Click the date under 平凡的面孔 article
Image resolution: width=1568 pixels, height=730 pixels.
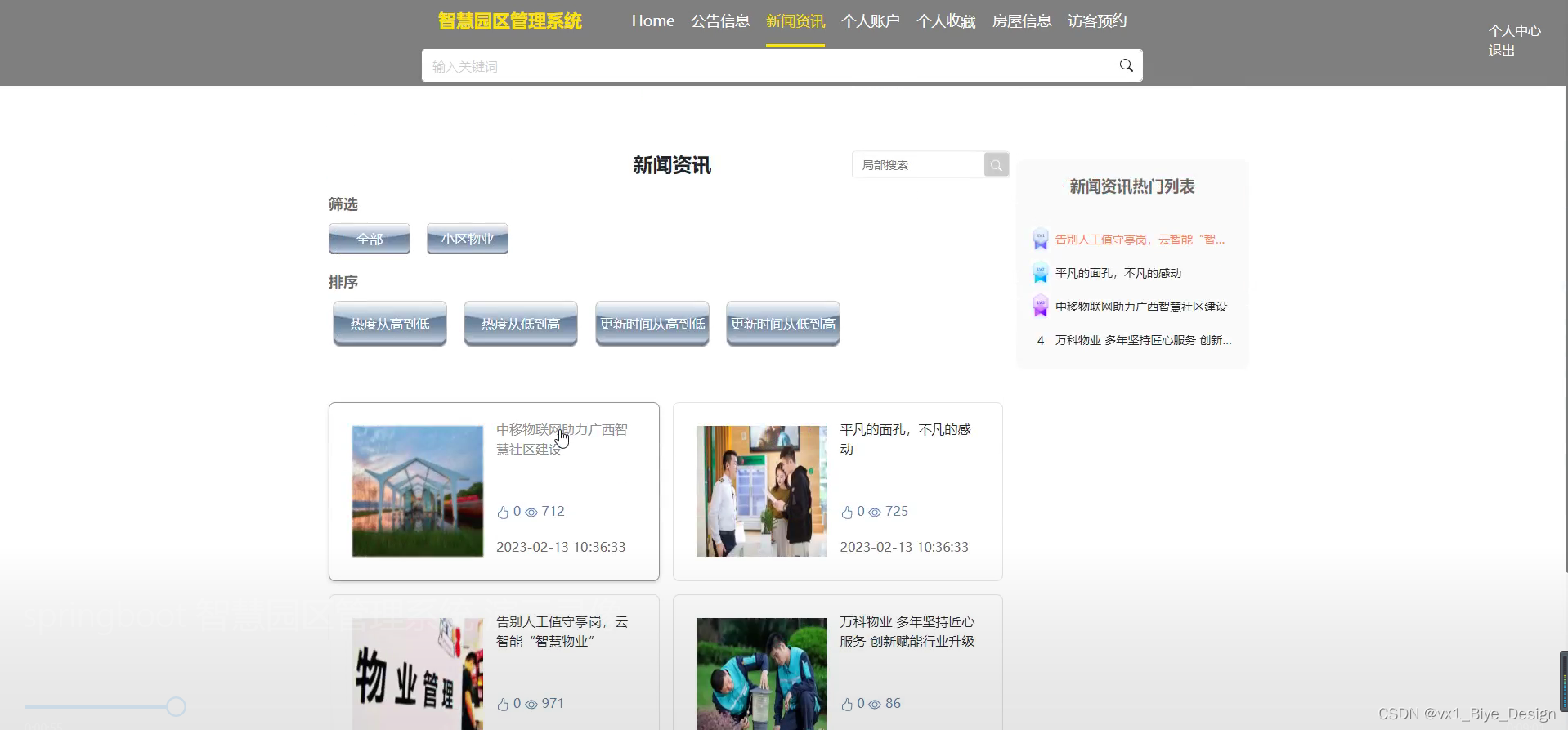tap(904, 547)
